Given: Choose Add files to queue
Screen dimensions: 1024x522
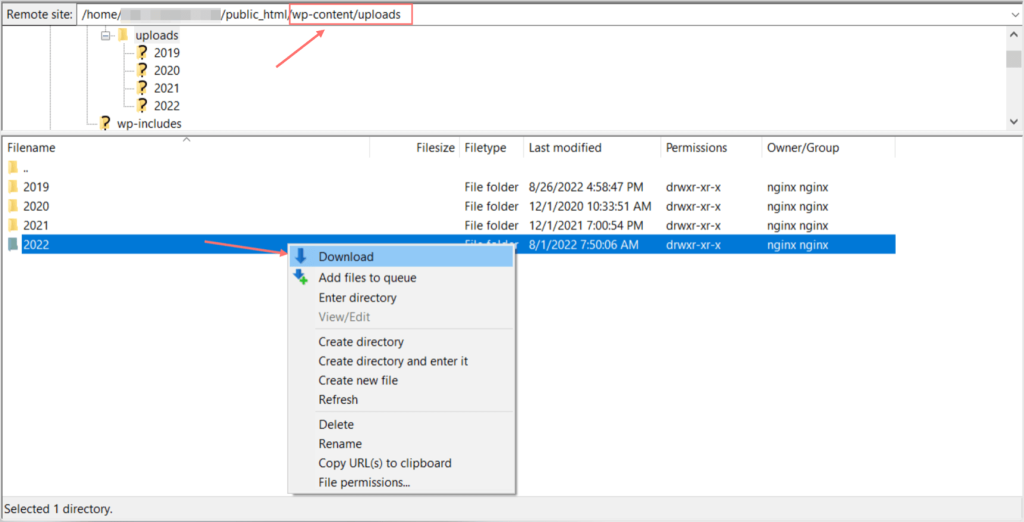Looking at the screenshot, I should click(401, 278).
